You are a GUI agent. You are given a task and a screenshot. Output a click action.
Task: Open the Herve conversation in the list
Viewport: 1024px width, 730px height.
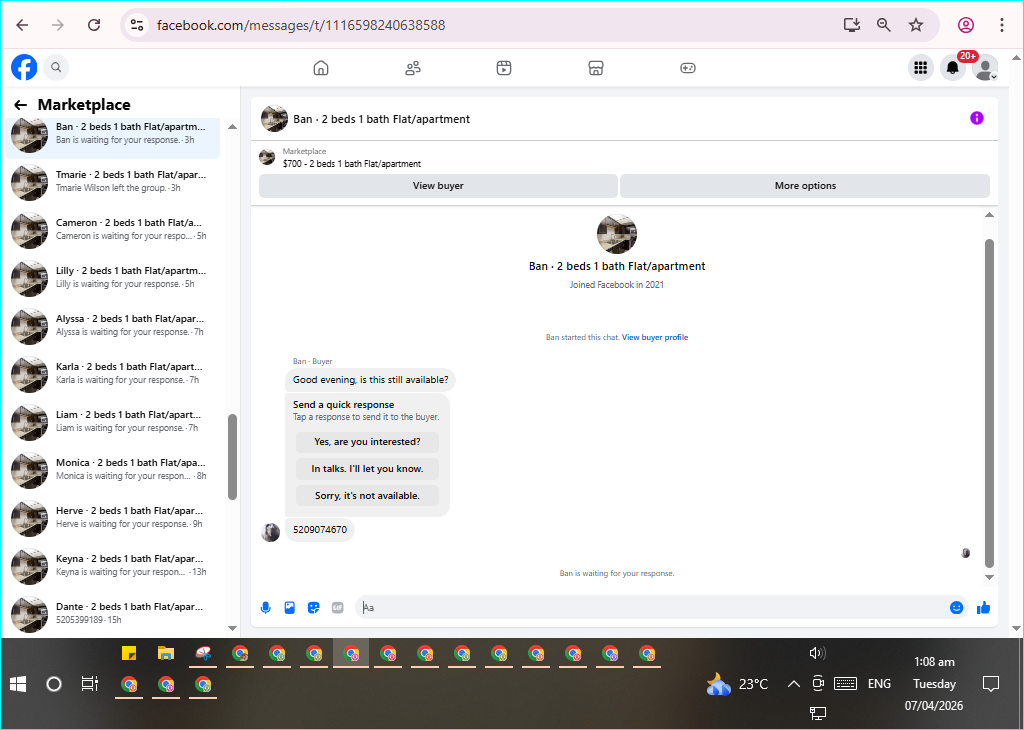click(112, 518)
